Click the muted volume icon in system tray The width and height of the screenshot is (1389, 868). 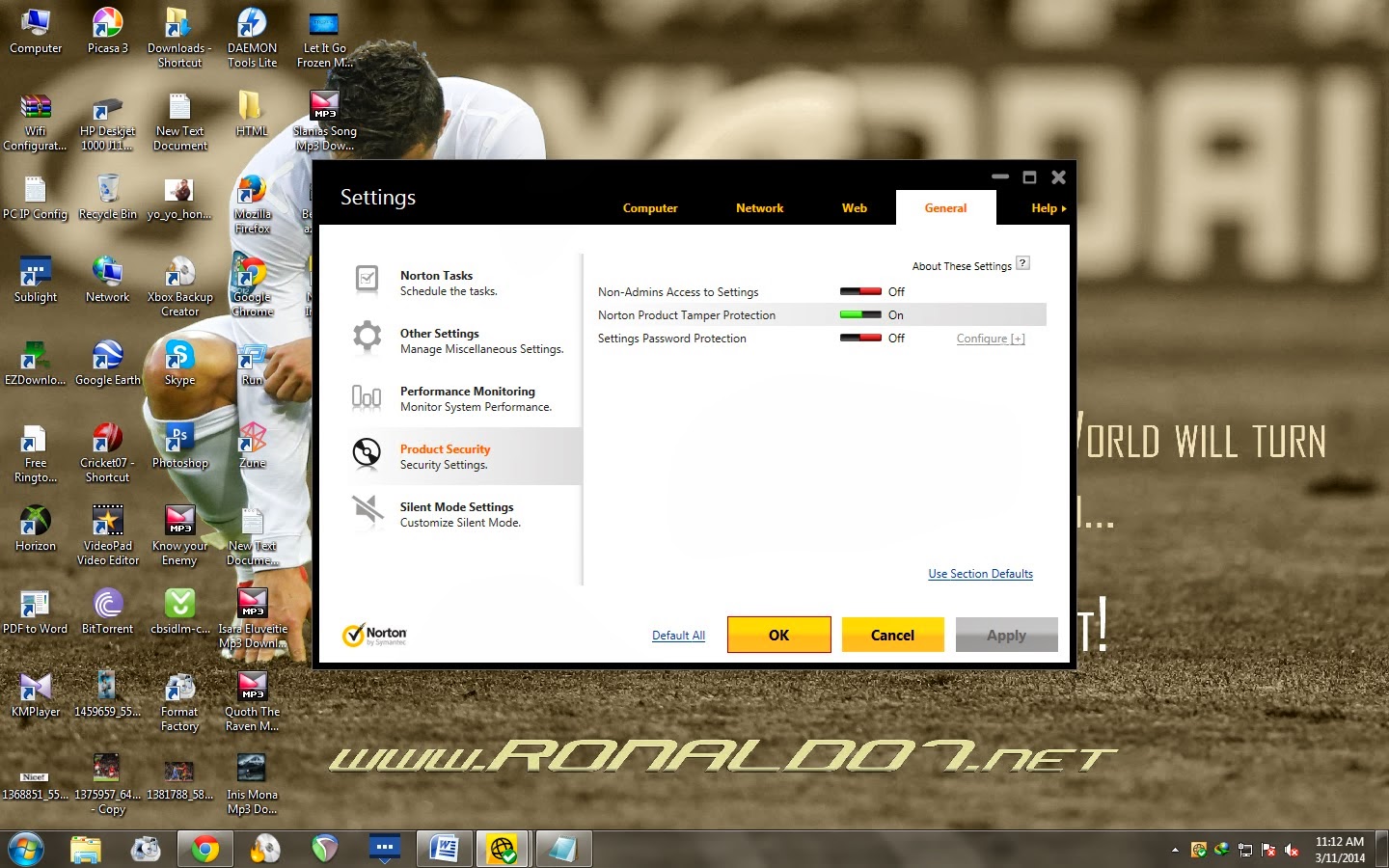click(x=1292, y=850)
